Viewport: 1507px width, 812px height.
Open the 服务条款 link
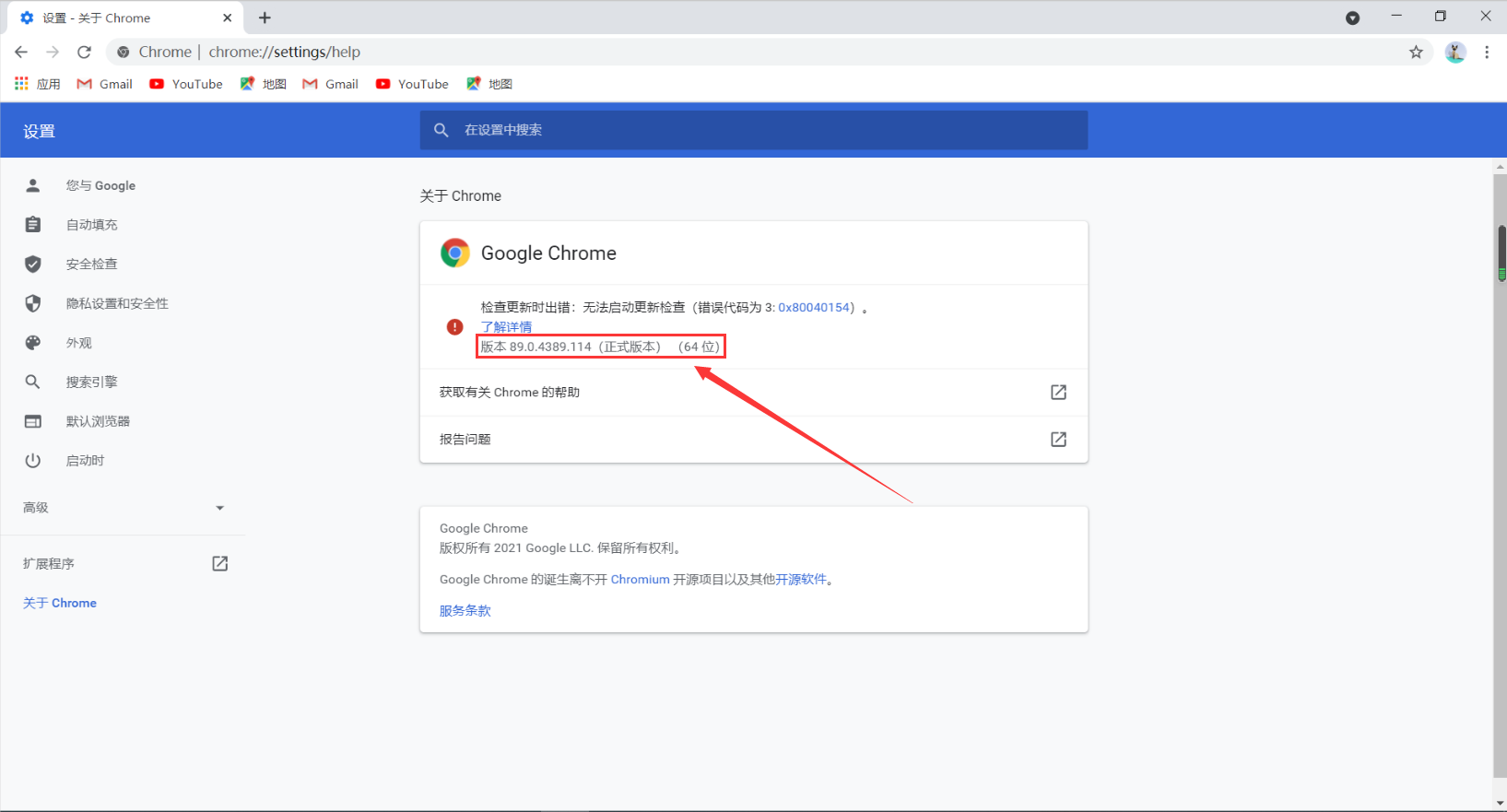click(x=465, y=611)
